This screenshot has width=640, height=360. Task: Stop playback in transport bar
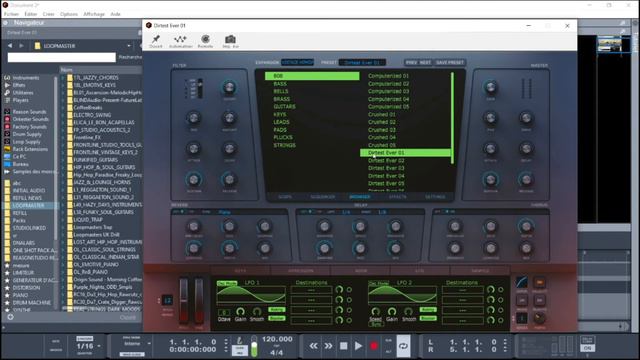344,346
